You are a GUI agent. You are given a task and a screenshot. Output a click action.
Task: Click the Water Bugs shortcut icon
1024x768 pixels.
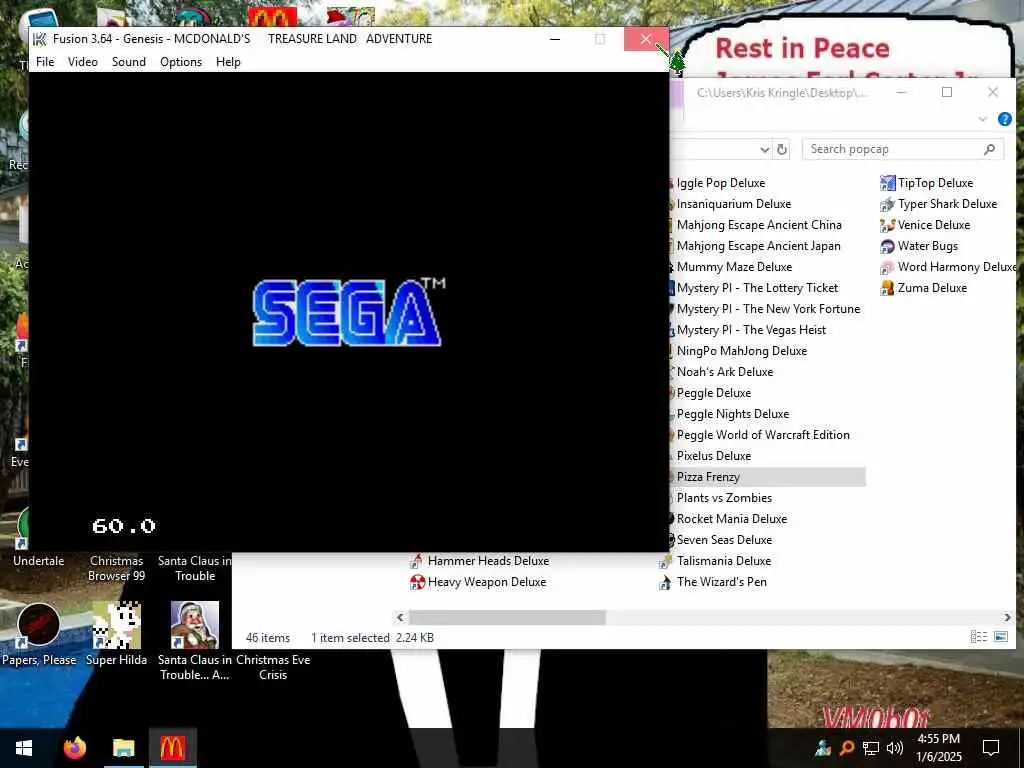[887, 246]
